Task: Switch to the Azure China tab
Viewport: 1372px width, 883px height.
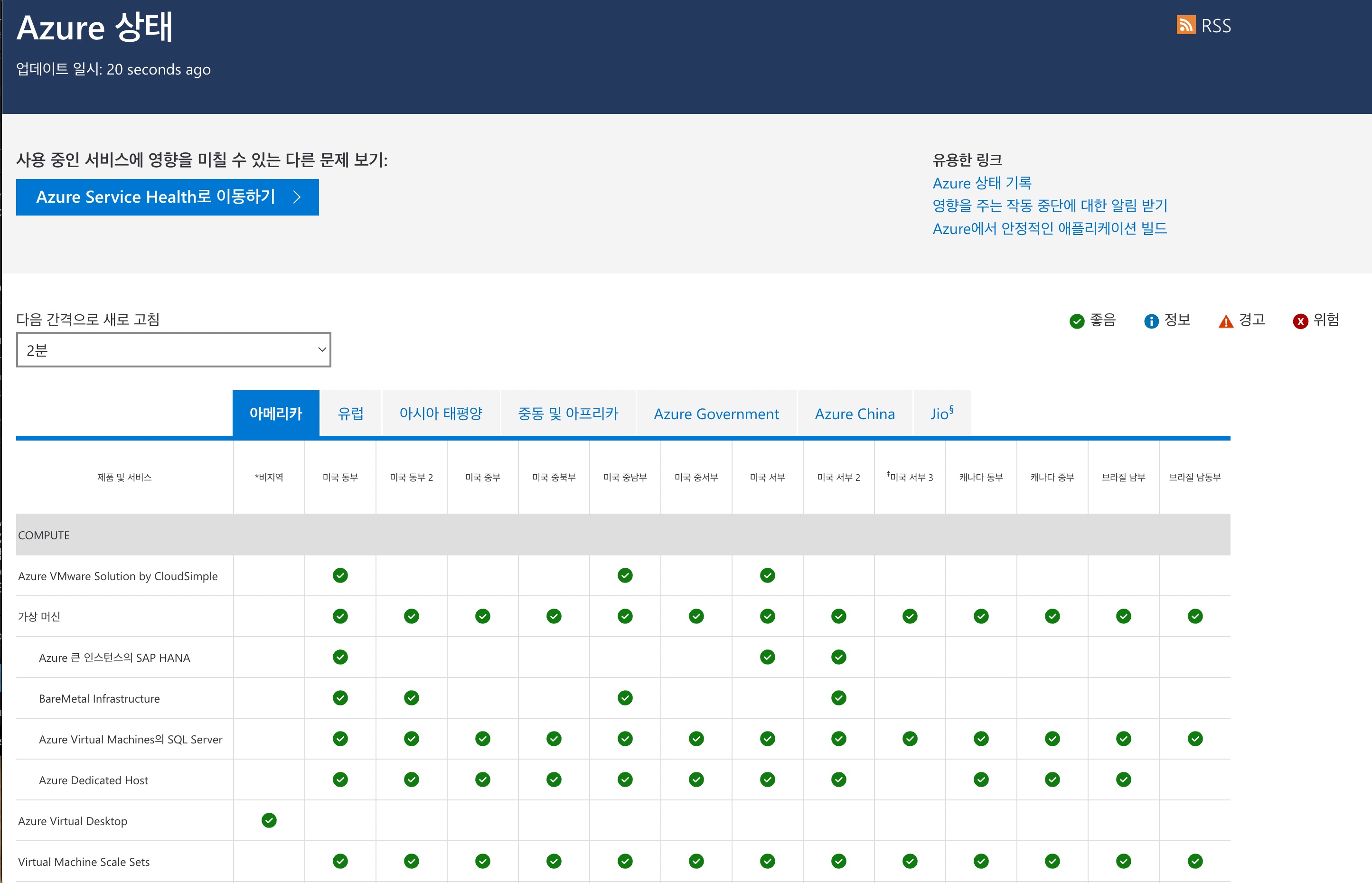Action: [854, 413]
